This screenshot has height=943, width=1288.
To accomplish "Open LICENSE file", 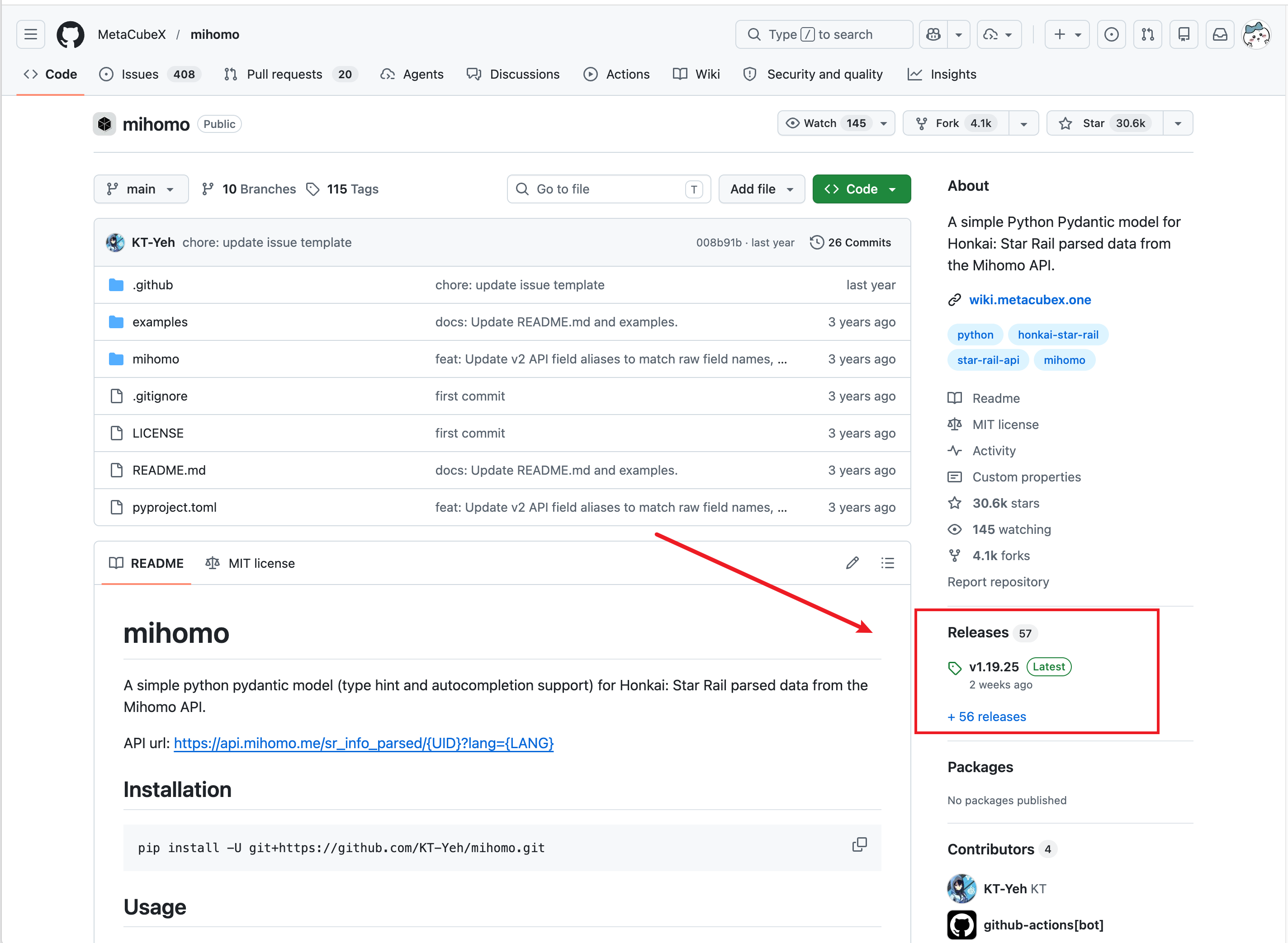I will 158,433.
